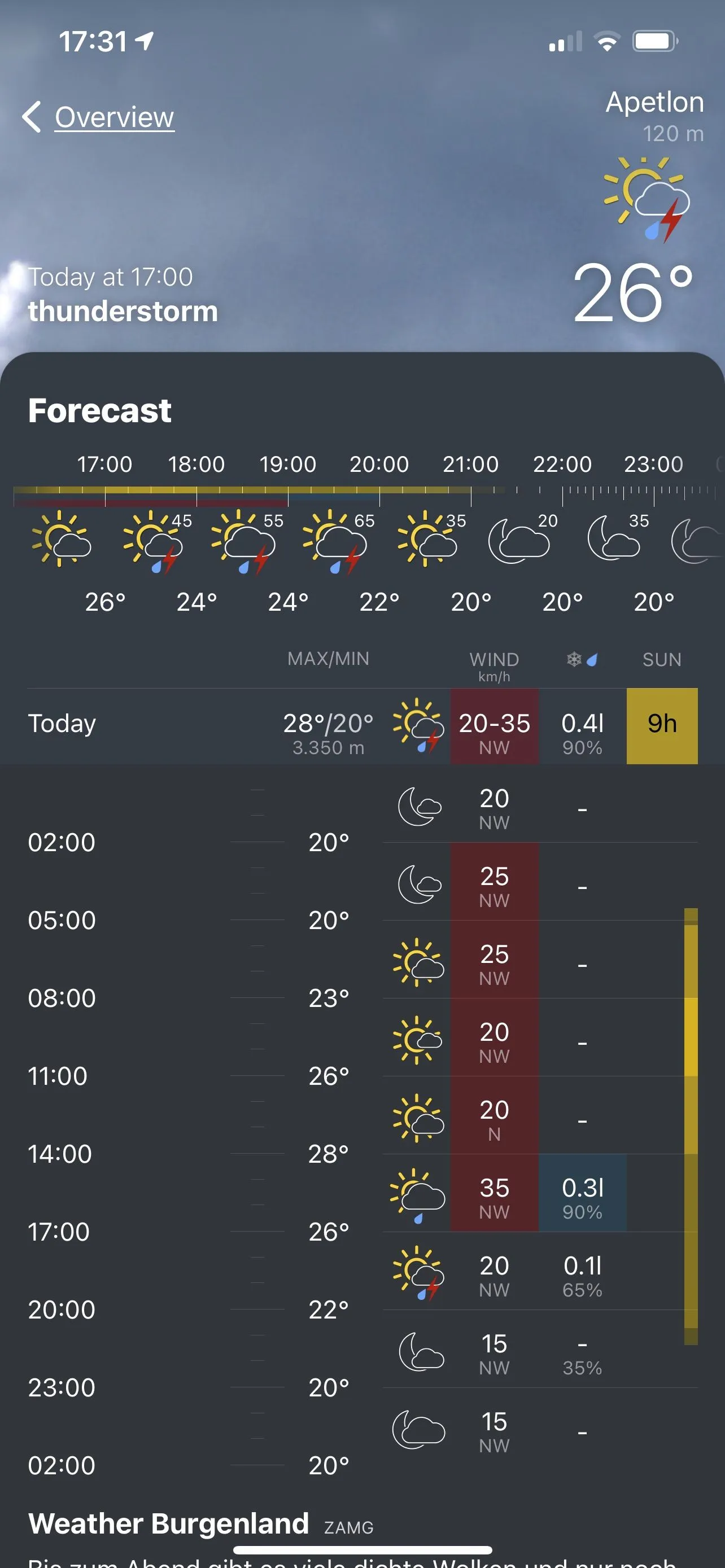Select the 17:00 row rain icon
The height and width of the screenshot is (1568, 725).
click(418, 1195)
